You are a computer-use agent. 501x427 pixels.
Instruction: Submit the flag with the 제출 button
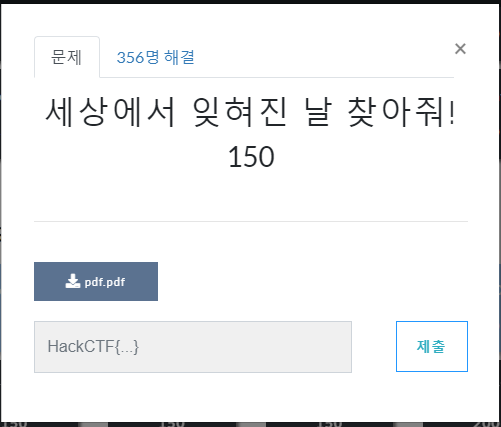tap(432, 346)
